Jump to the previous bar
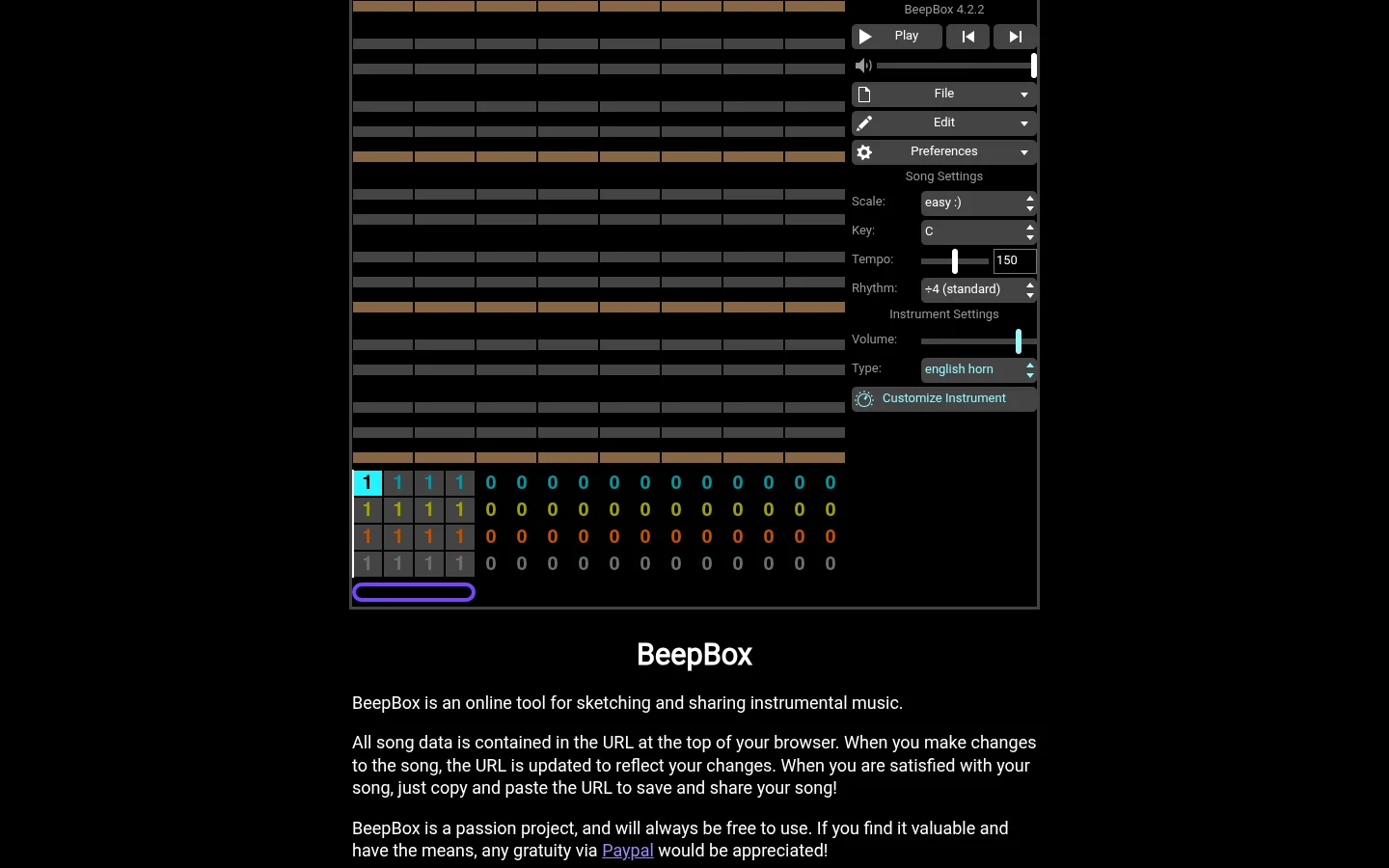The image size is (1389, 868). coord(967,37)
